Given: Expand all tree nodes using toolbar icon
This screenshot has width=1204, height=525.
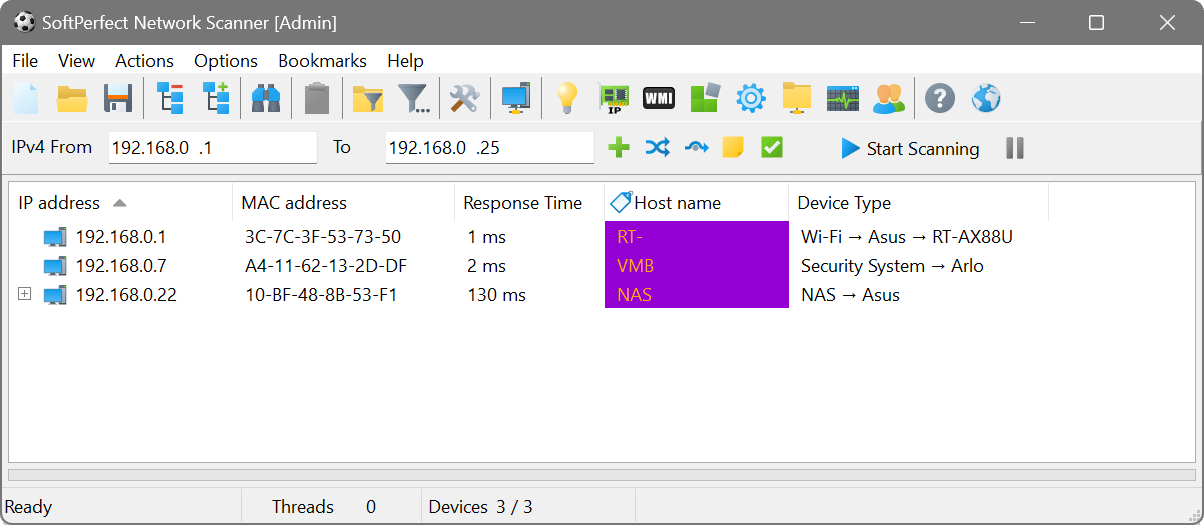Looking at the screenshot, I should tap(217, 98).
